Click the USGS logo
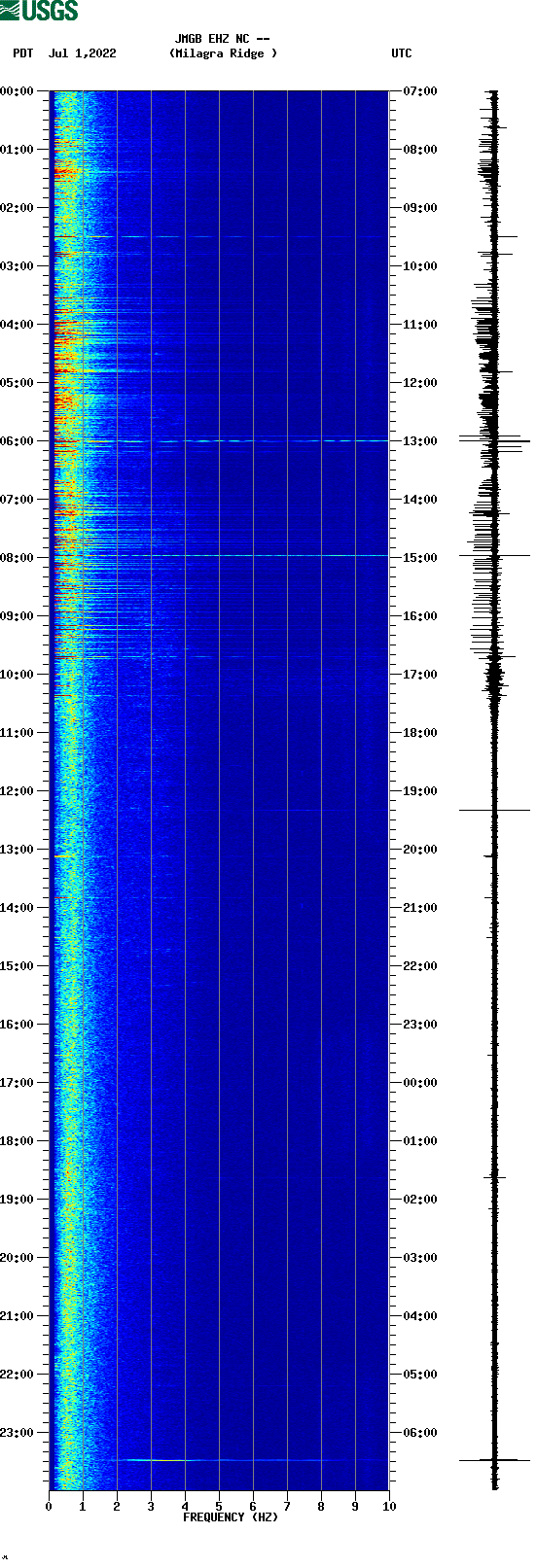Viewport: 537px width, 1568px height. click(x=39, y=11)
